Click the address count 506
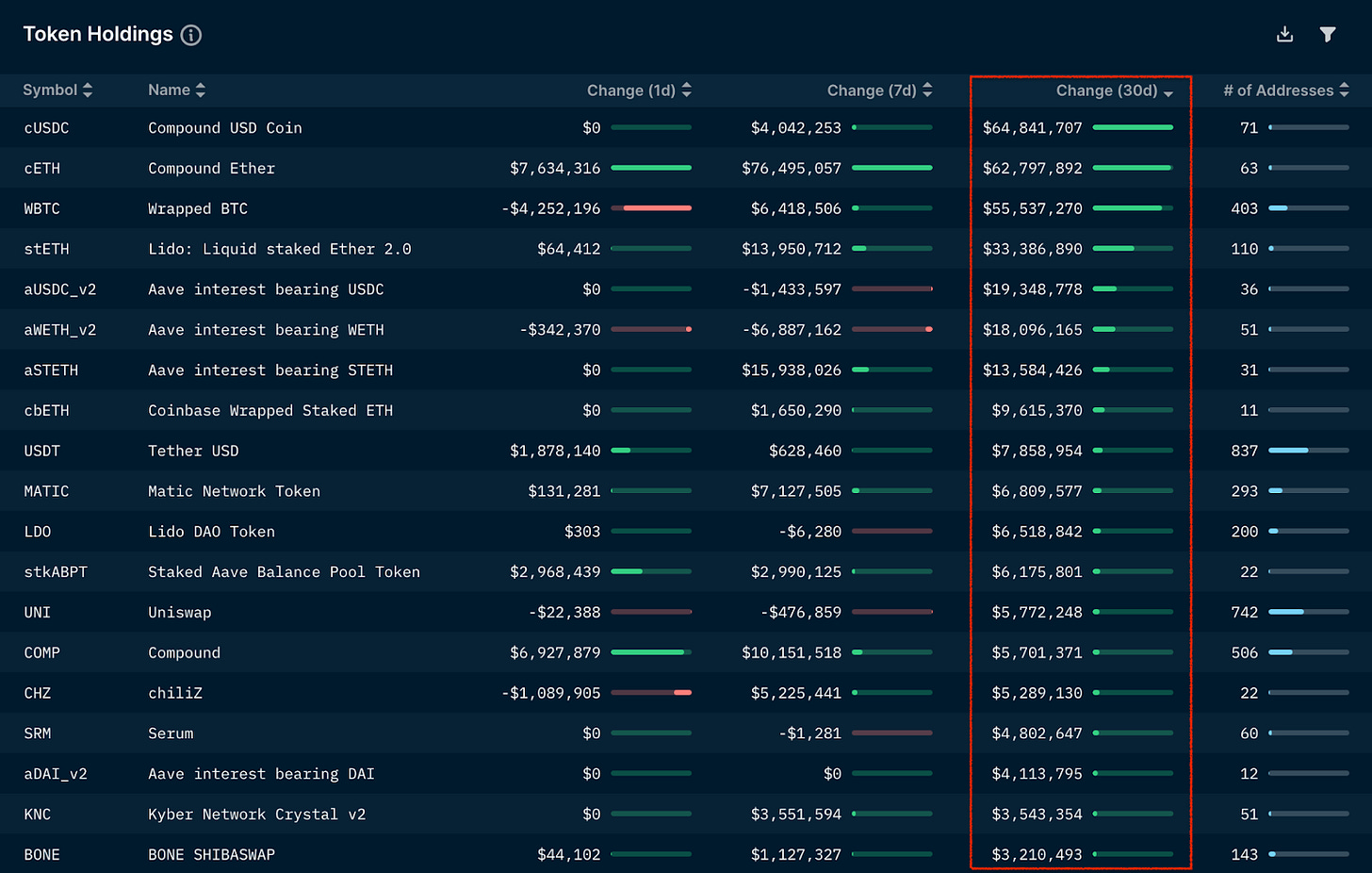Image resolution: width=1372 pixels, height=873 pixels. click(x=1245, y=653)
